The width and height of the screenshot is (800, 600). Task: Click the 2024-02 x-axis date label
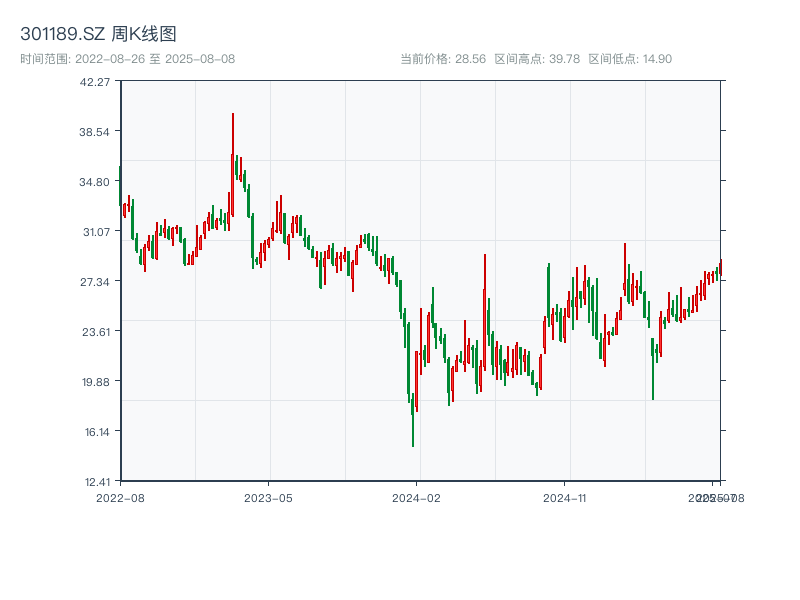click(x=417, y=497)
